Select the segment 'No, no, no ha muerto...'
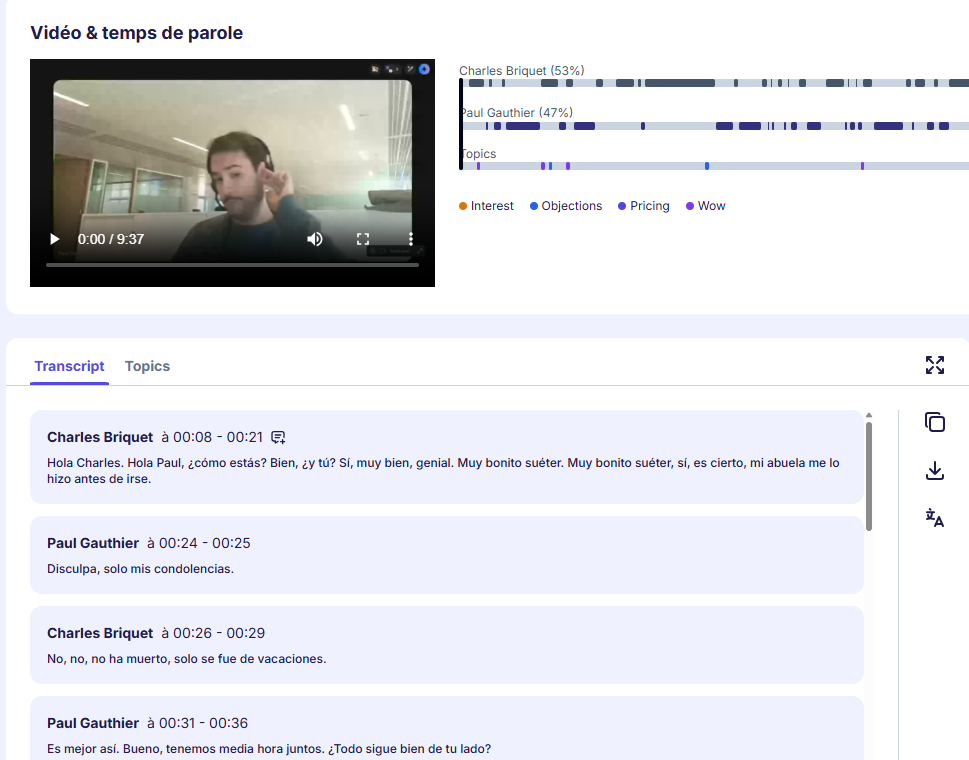The image size is (969, 760). click(446, 645)
